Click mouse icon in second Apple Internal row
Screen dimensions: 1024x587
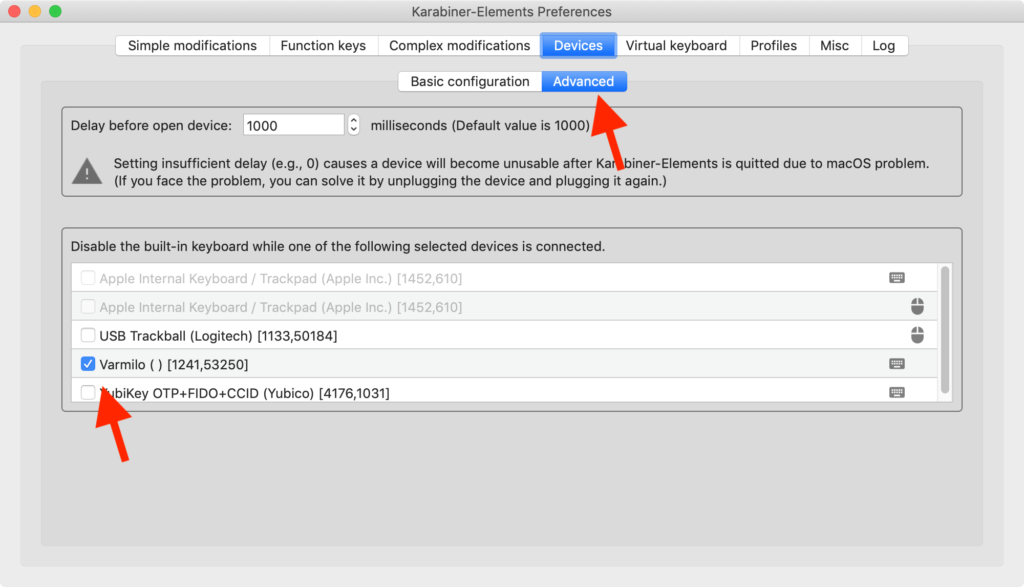pyautogui.click(x=917, y=307)
